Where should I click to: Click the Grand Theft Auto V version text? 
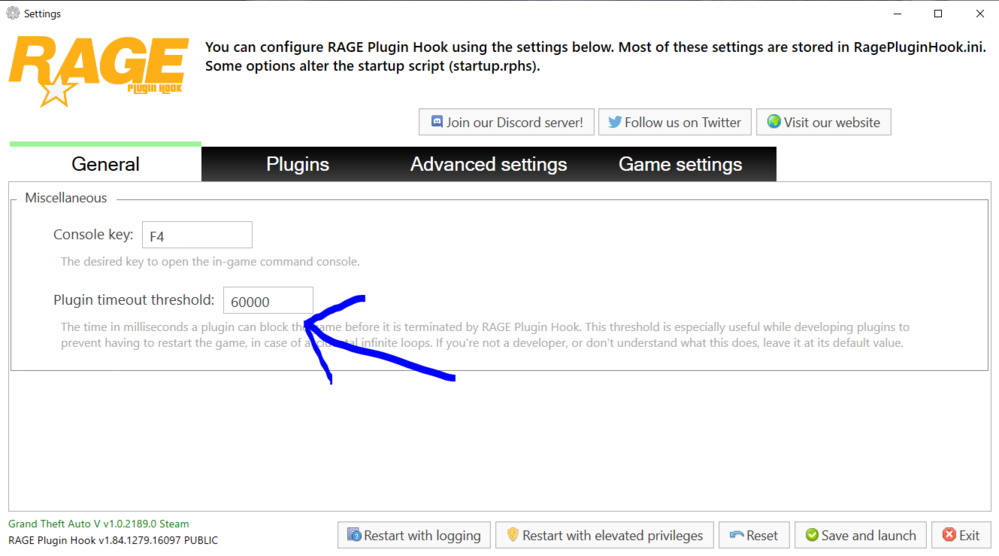tap(98, 524)
